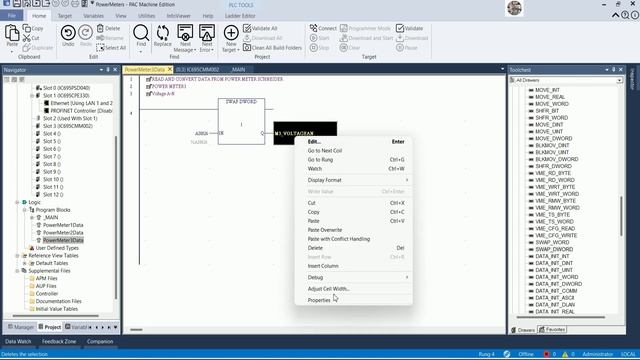The width and height of the screenshot is (640, 360).
Task: Pin the Navigator panel
Action: (108, 70)
